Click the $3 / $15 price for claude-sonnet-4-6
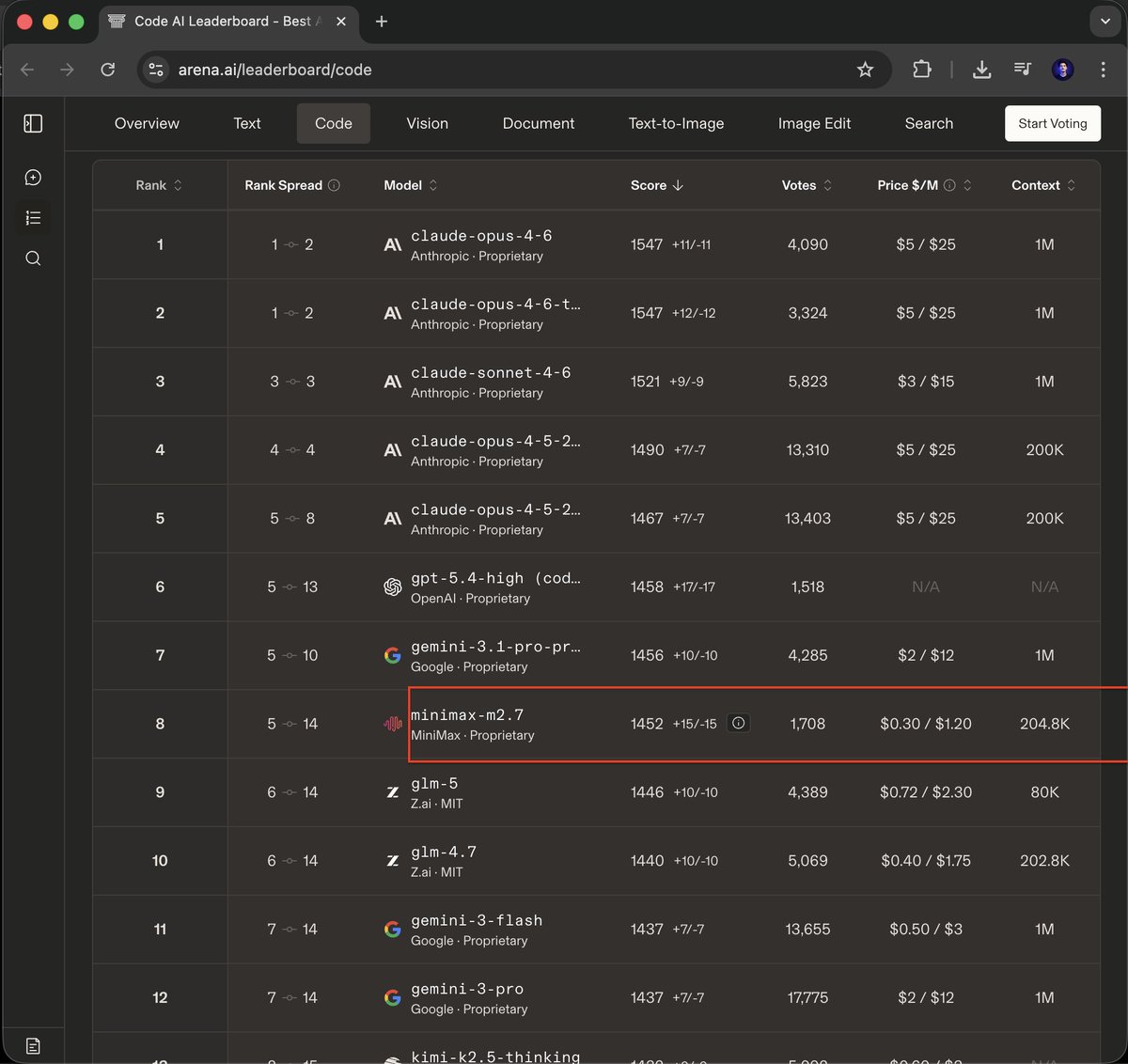 (926, 382)
